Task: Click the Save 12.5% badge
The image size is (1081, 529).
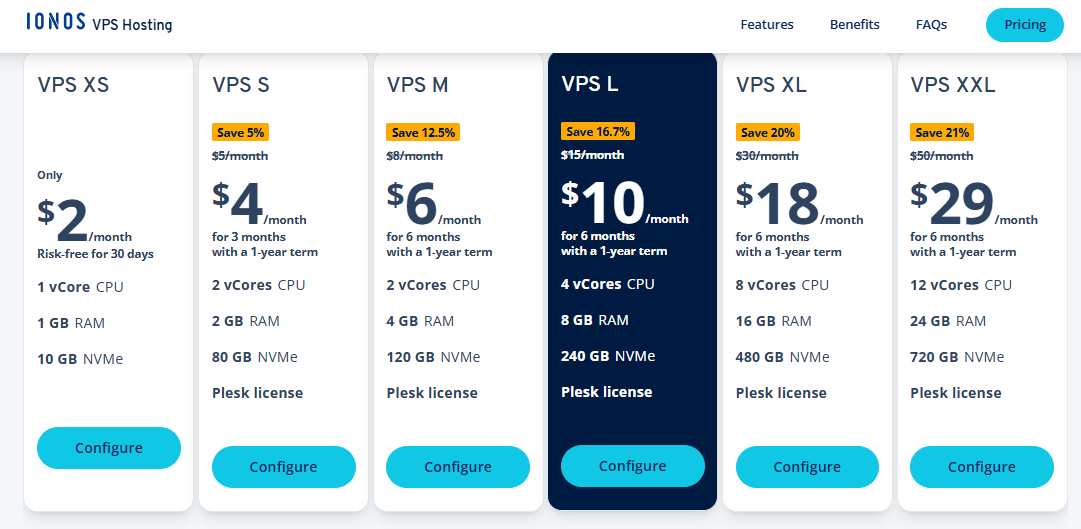Action: 423,132
